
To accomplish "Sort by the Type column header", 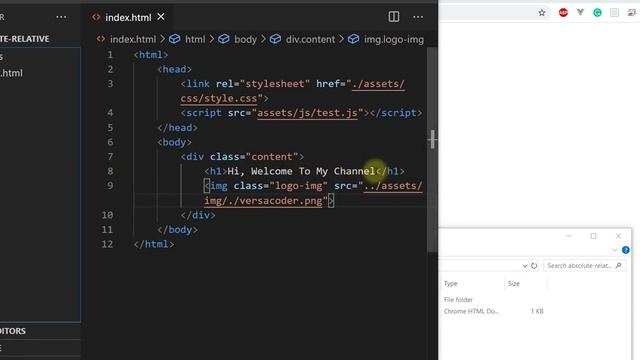I will tap(451, 283).
